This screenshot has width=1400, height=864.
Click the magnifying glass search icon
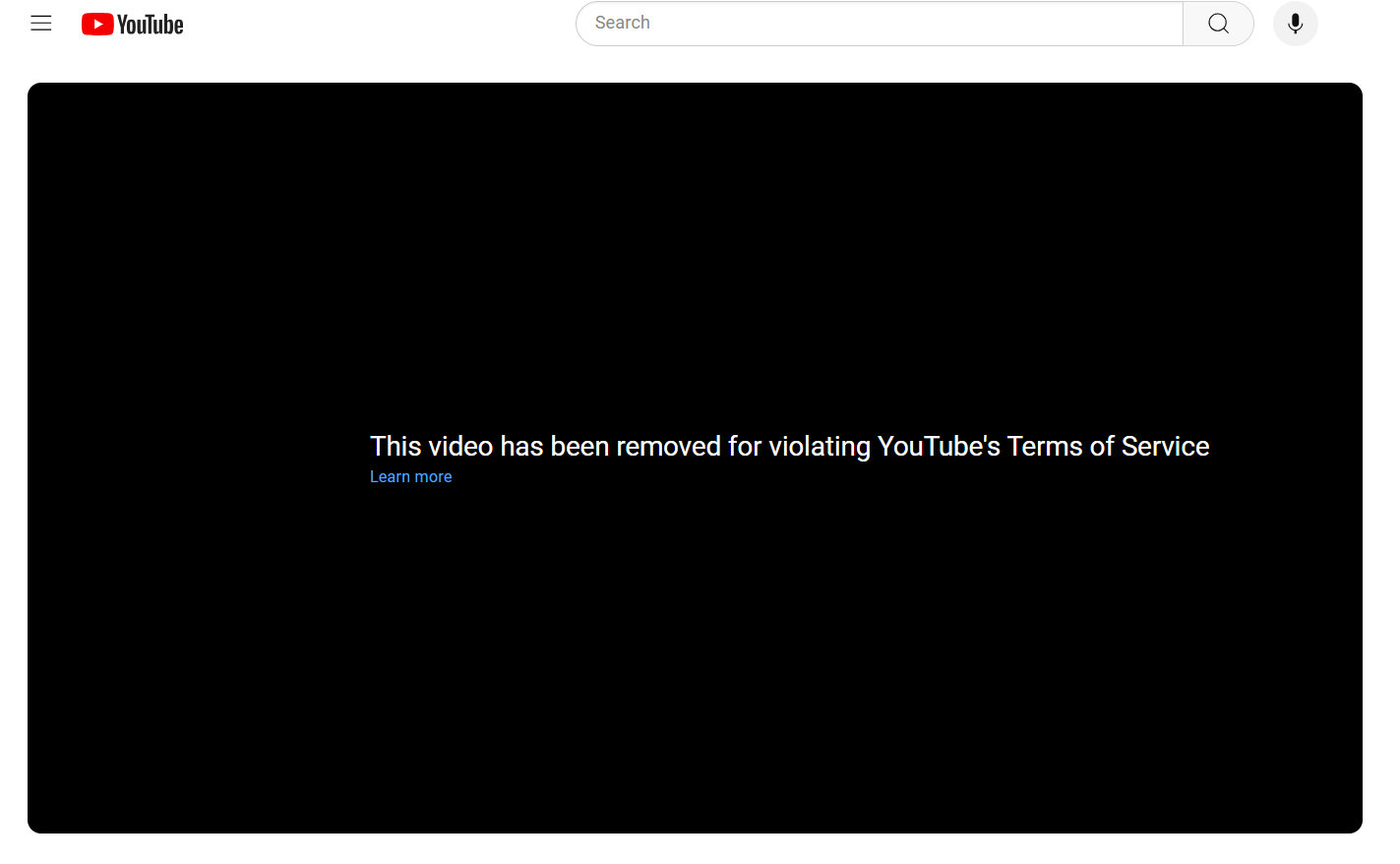click(x=1218, y=24)
